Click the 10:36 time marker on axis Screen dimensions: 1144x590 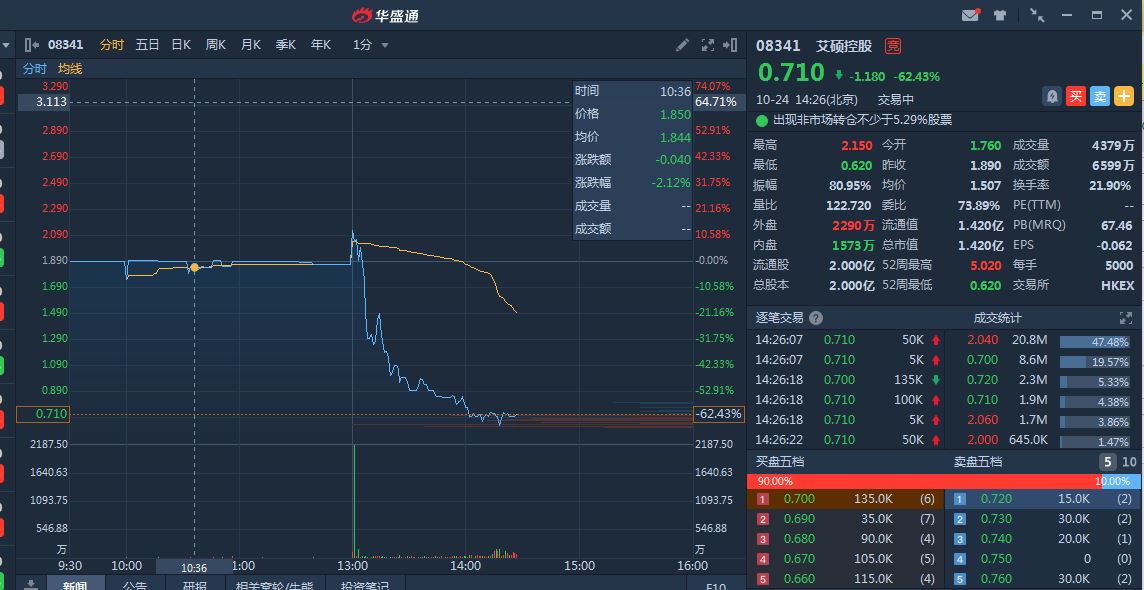pyautogui.click(x=194, y=567)
